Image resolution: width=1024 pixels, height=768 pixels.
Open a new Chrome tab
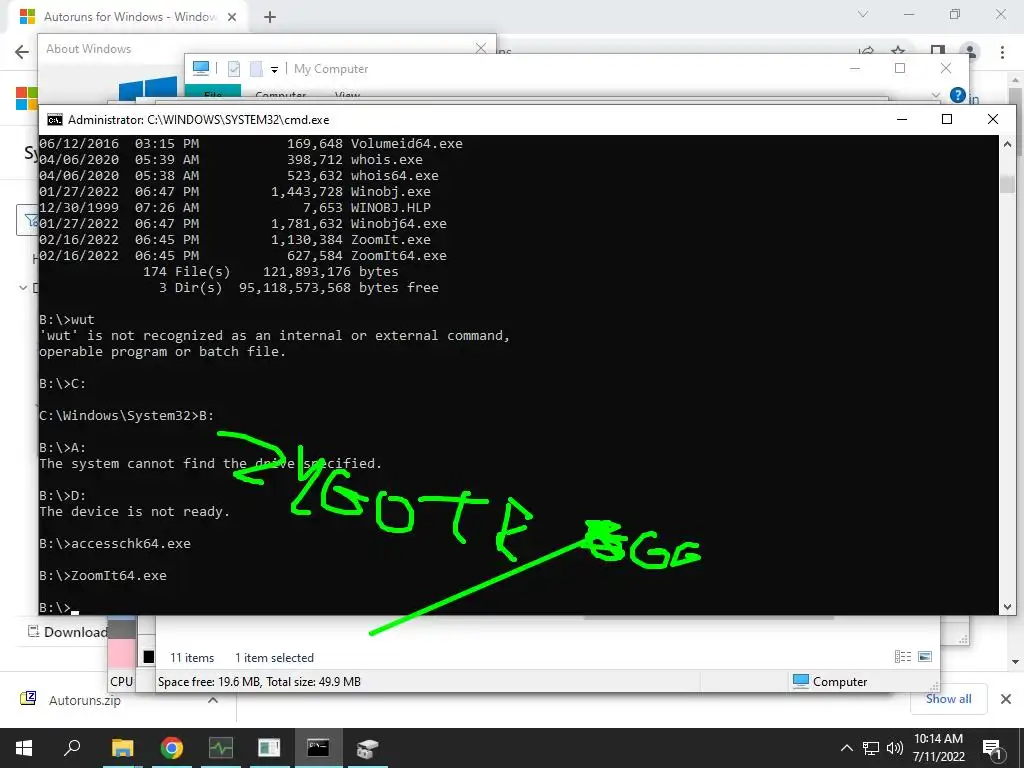(x=270, y=17)
